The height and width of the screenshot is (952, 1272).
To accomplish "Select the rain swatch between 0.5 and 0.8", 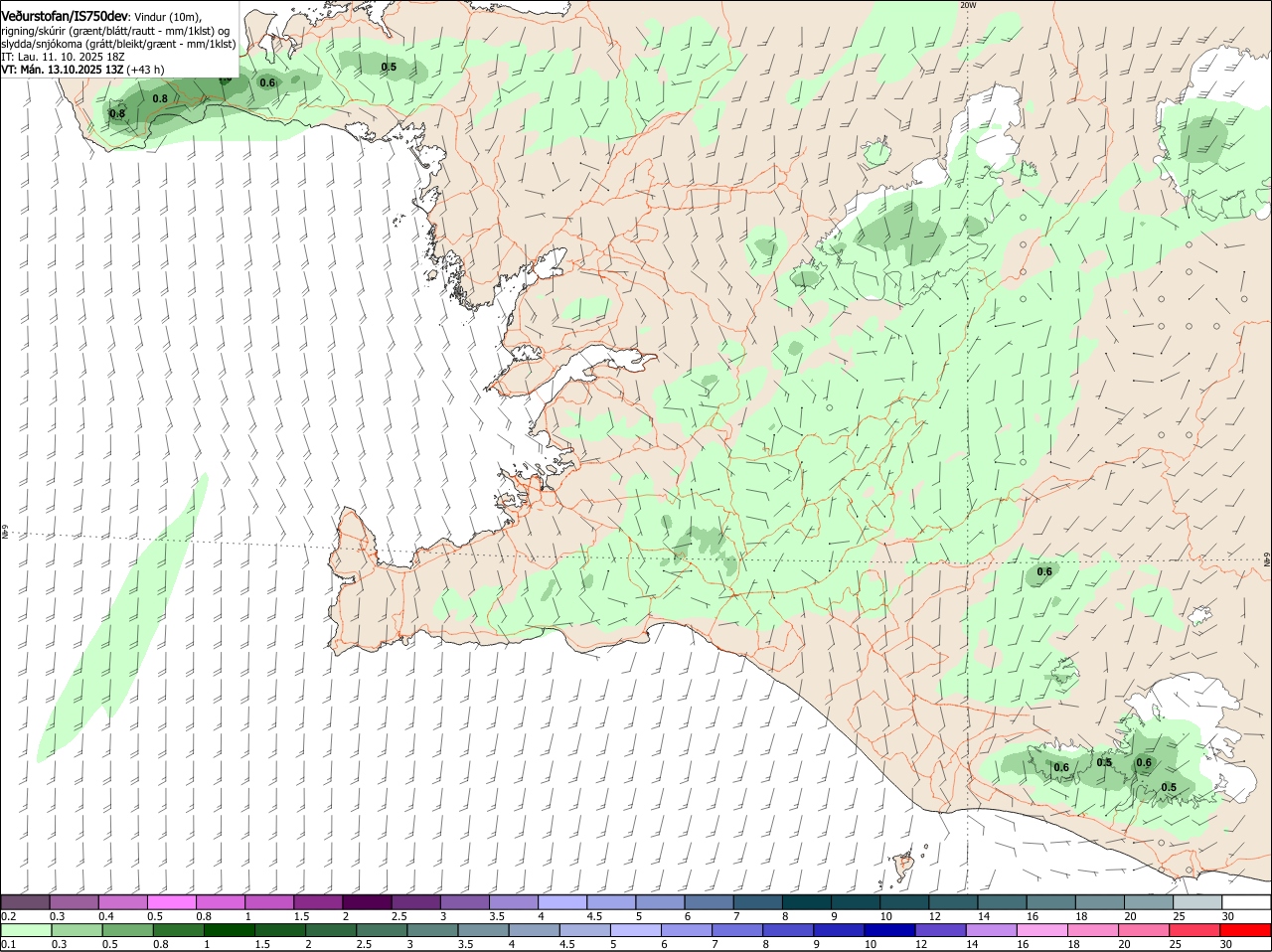I will tap(127, 930).
